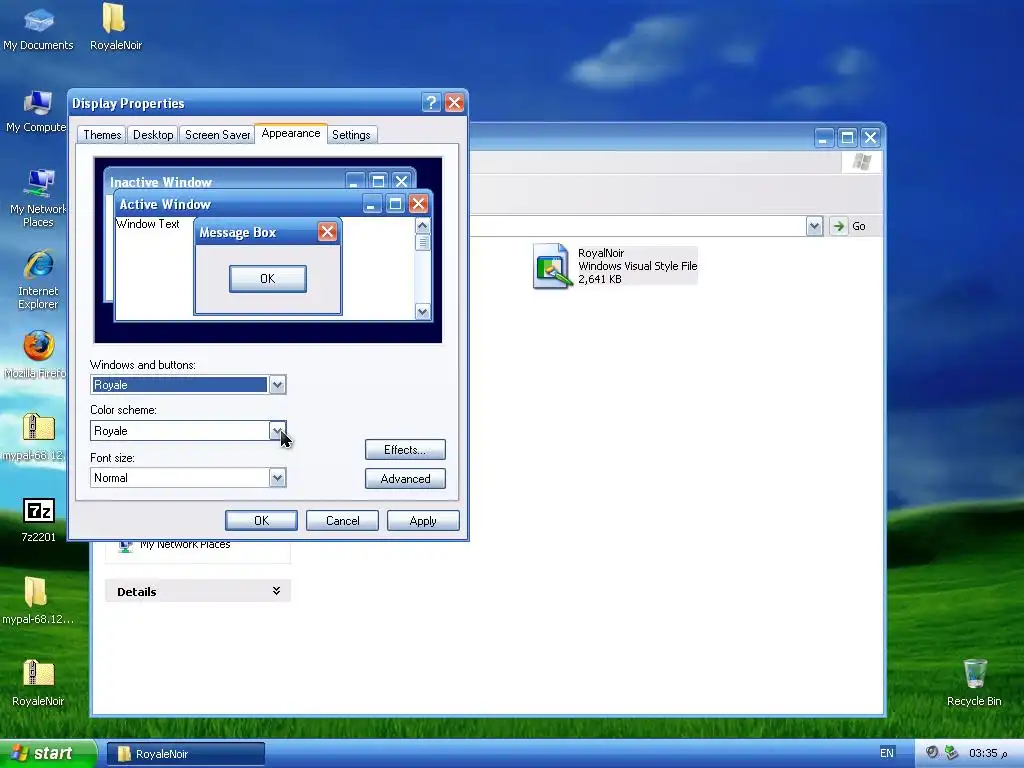Select the Appearance tab

(291, 133)
